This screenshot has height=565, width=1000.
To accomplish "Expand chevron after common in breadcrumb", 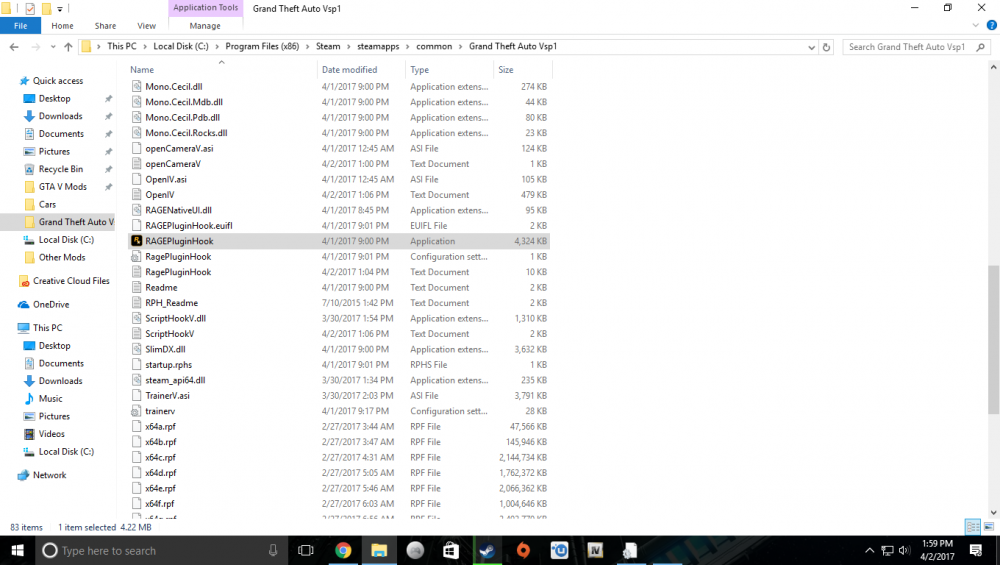I will pyautogui.click(x=460, y=47).
